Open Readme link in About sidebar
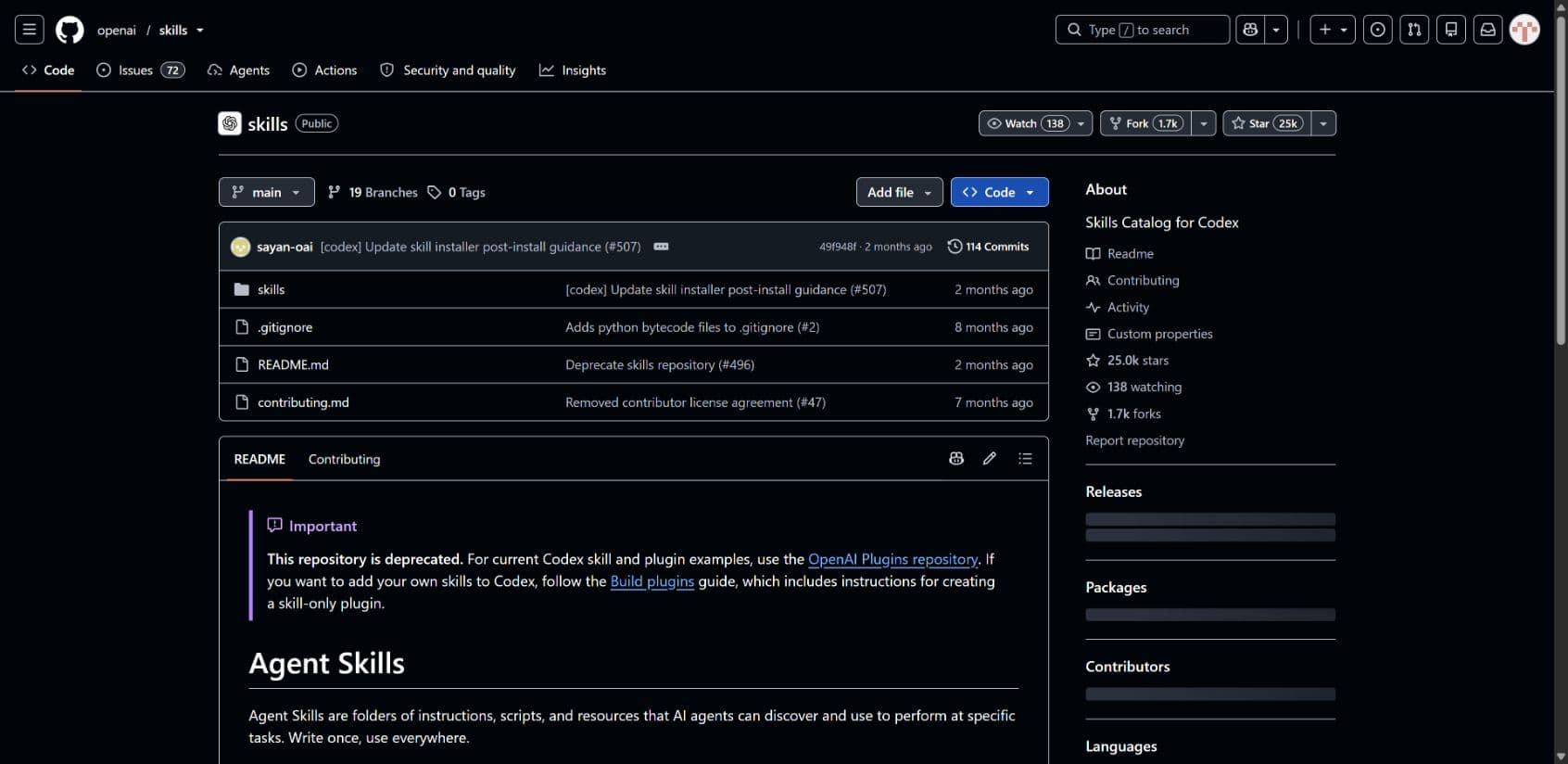 (1119, 253)
